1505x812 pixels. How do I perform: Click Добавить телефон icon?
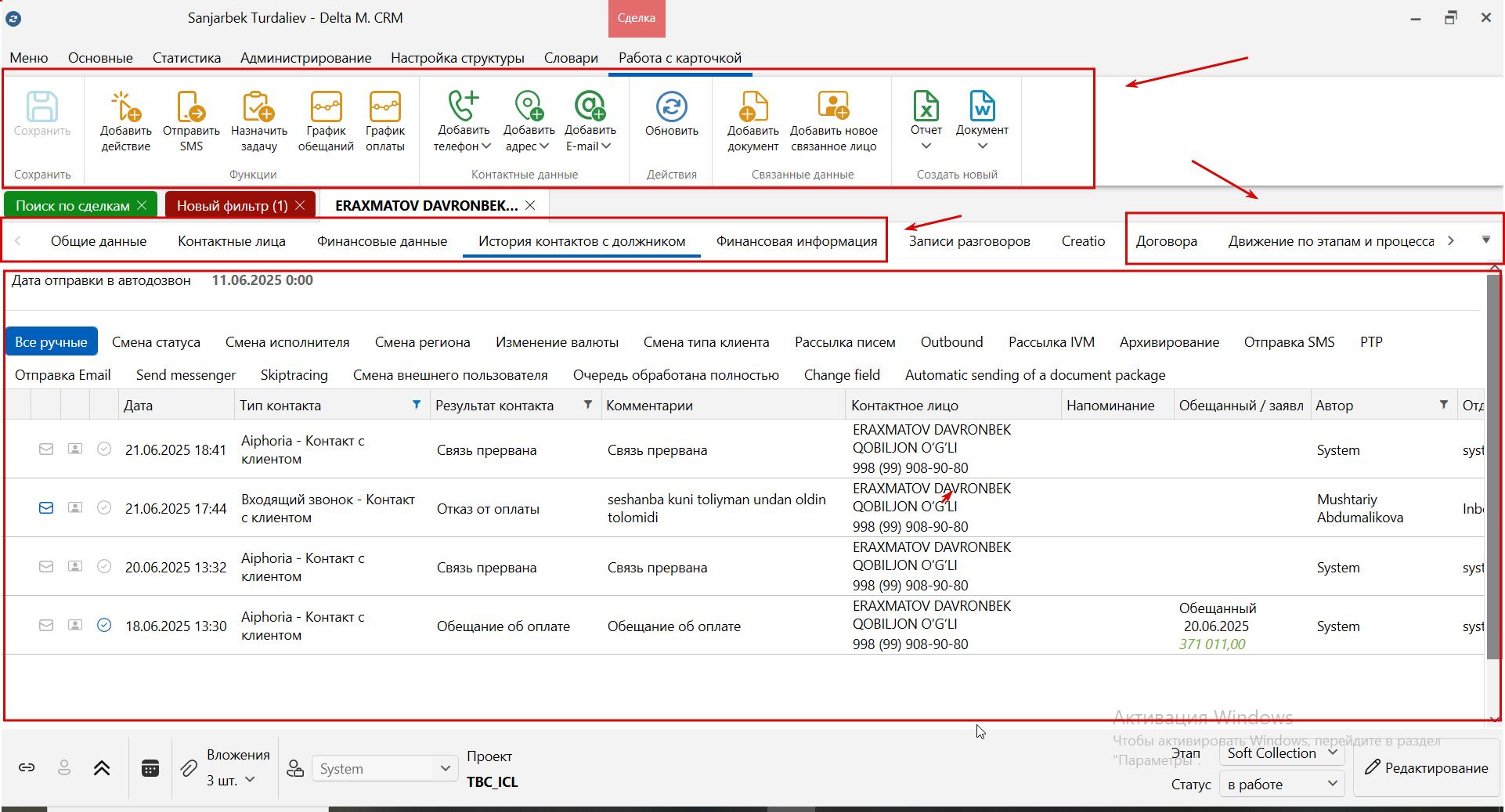click(464, 106)
